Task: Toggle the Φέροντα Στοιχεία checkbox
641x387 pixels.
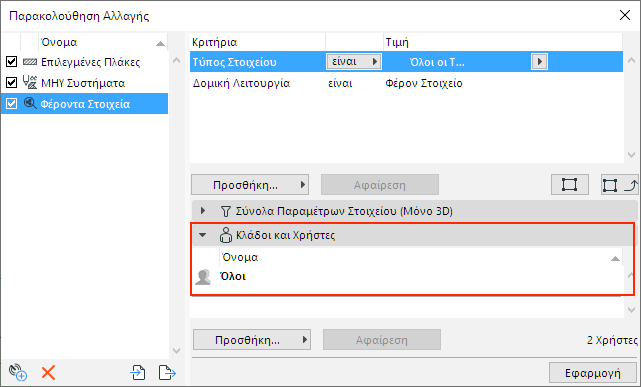Action: pos(11,103)
